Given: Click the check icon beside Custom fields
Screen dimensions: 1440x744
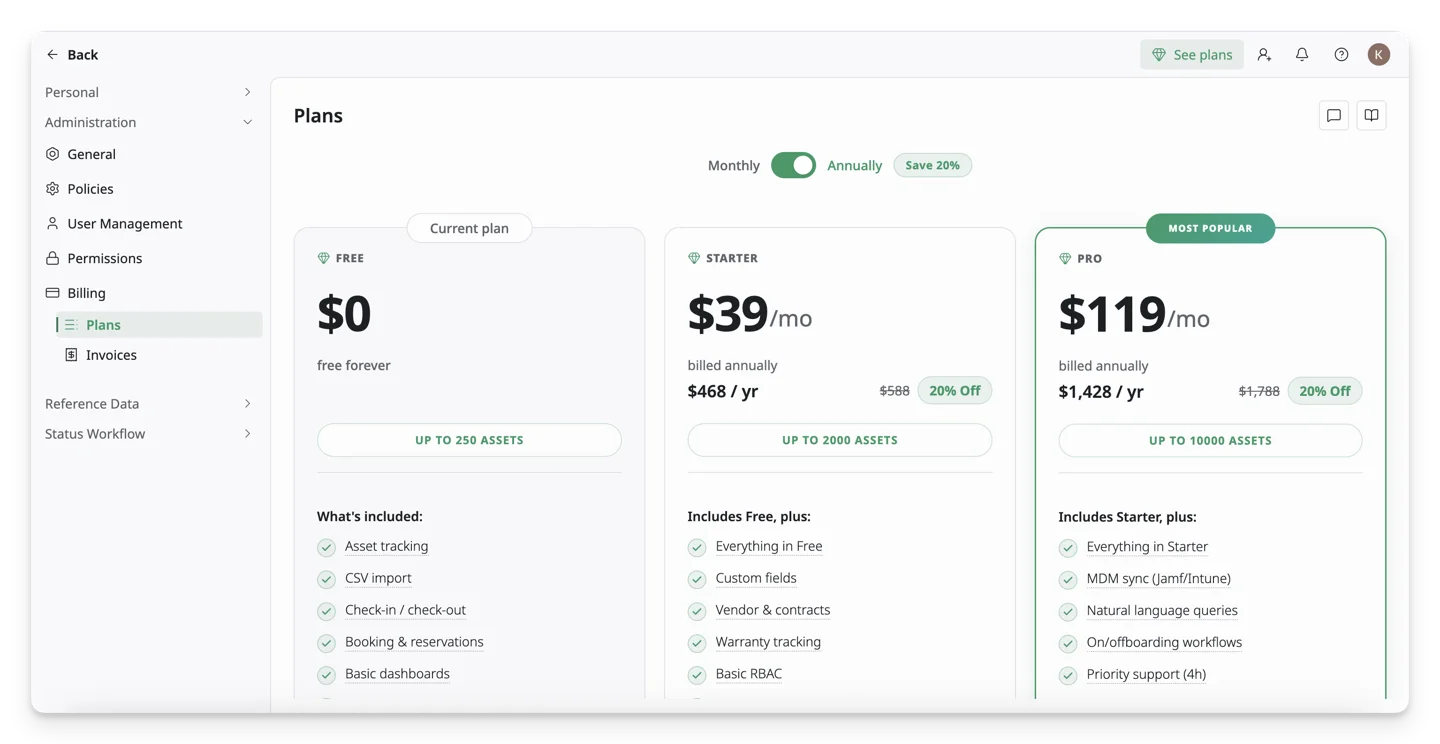Looking at the screenshot, I should tap(697, 579).
